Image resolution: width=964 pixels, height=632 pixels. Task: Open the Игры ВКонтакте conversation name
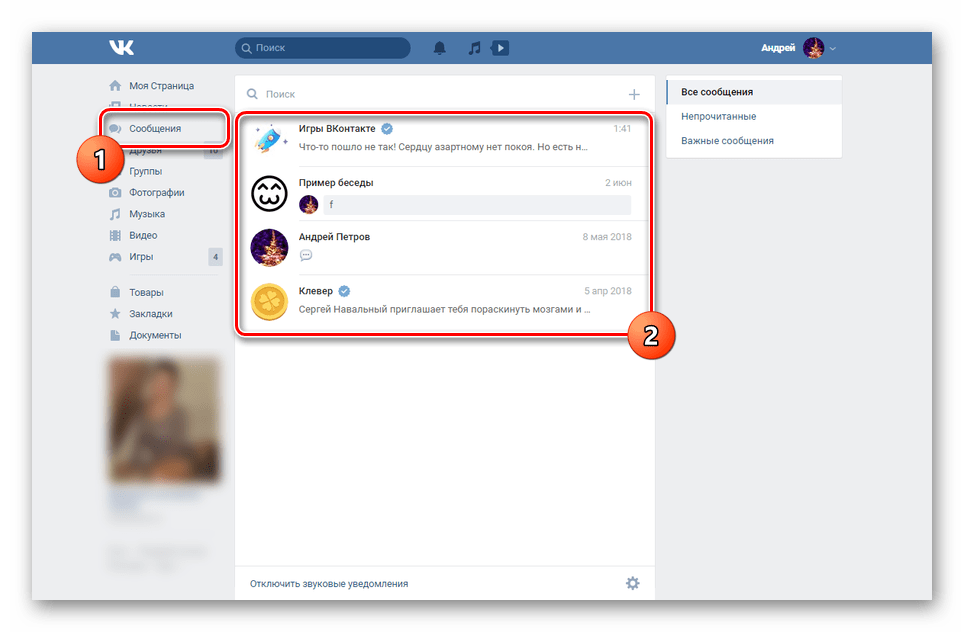[x=337, y=128]
